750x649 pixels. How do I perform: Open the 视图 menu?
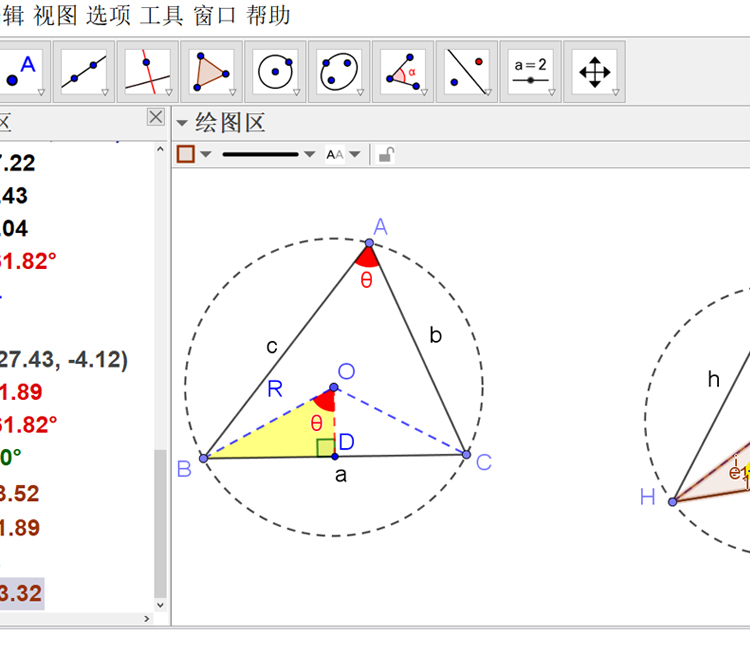tap(54, 15)
